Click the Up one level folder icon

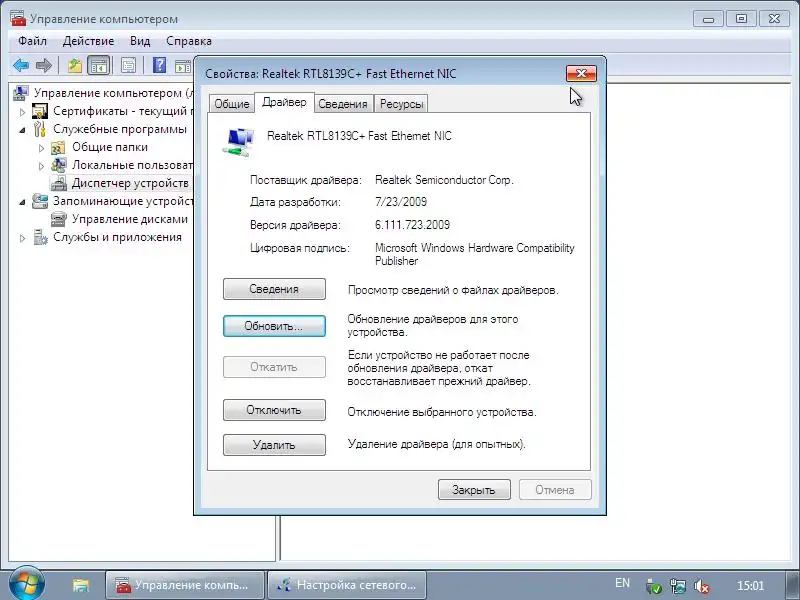pos(75,65)
